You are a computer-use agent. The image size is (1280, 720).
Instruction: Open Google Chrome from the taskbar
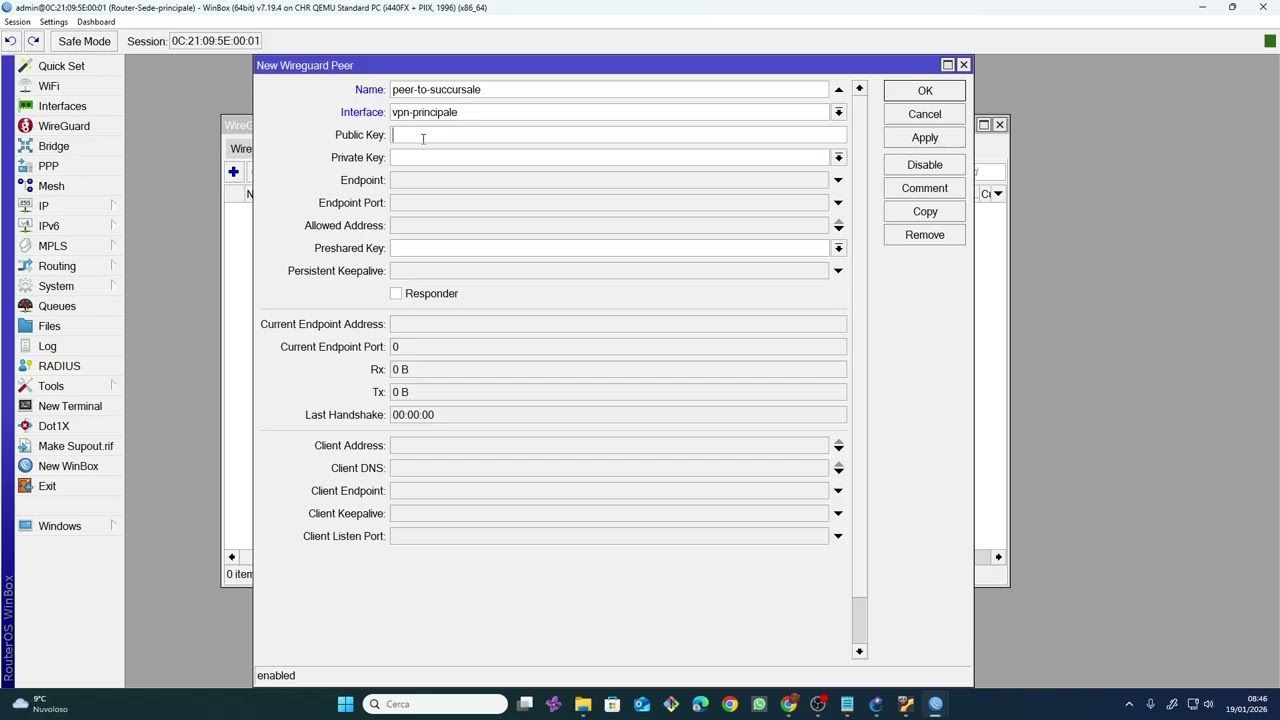click(730, 704)
